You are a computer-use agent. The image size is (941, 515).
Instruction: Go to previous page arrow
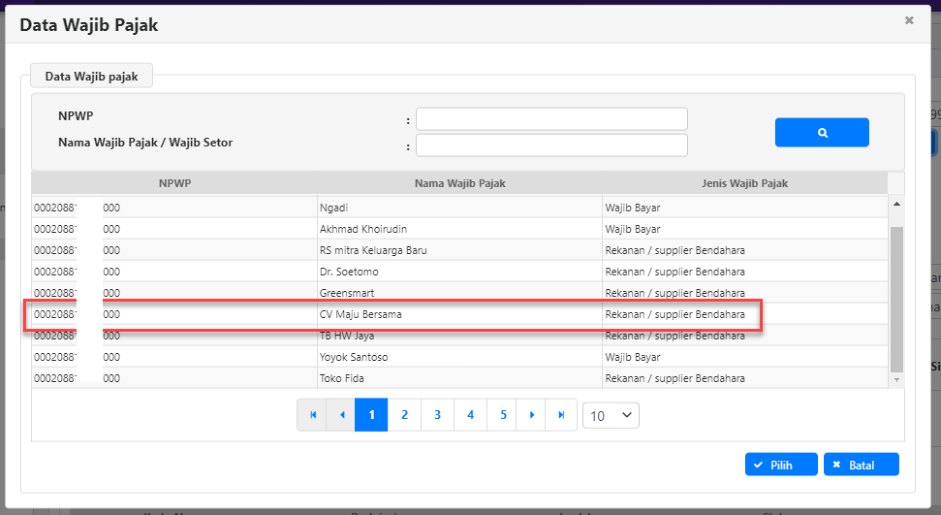(342, 415)
